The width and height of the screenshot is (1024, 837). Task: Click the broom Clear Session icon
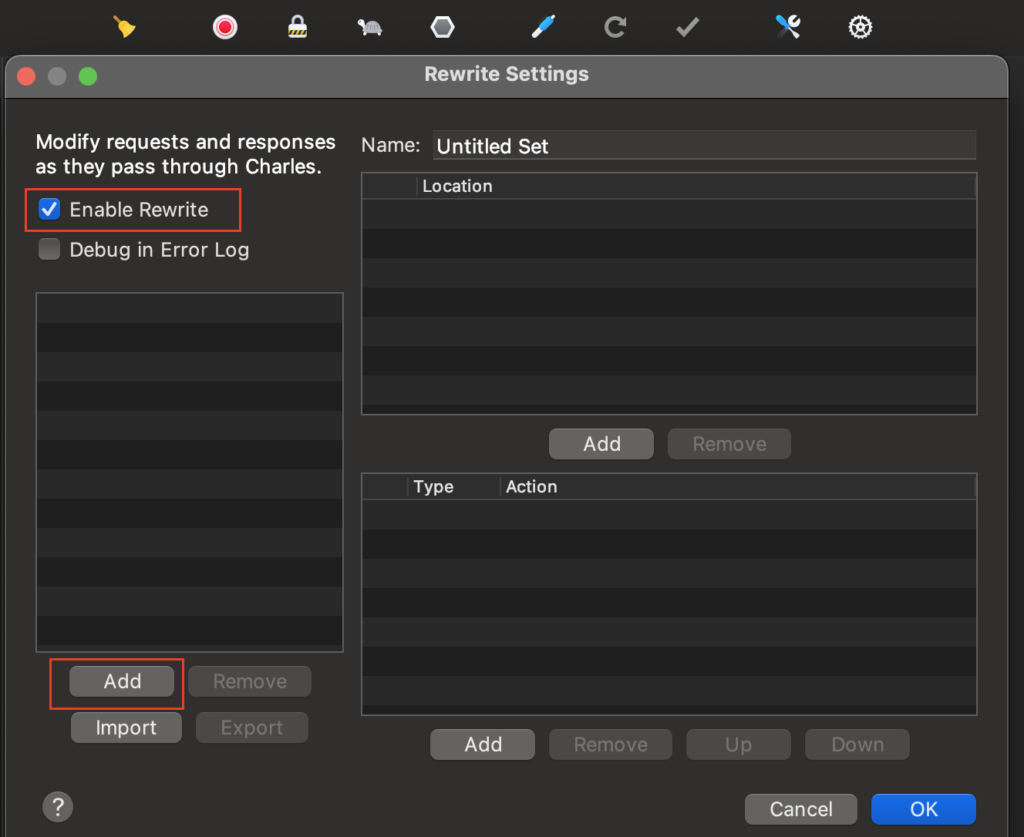pyautogui.click(x=124, y=27)
